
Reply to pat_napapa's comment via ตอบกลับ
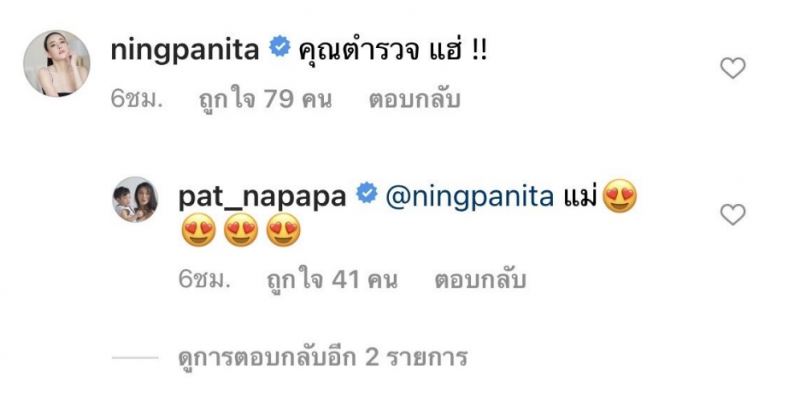(x=480, y=281)
